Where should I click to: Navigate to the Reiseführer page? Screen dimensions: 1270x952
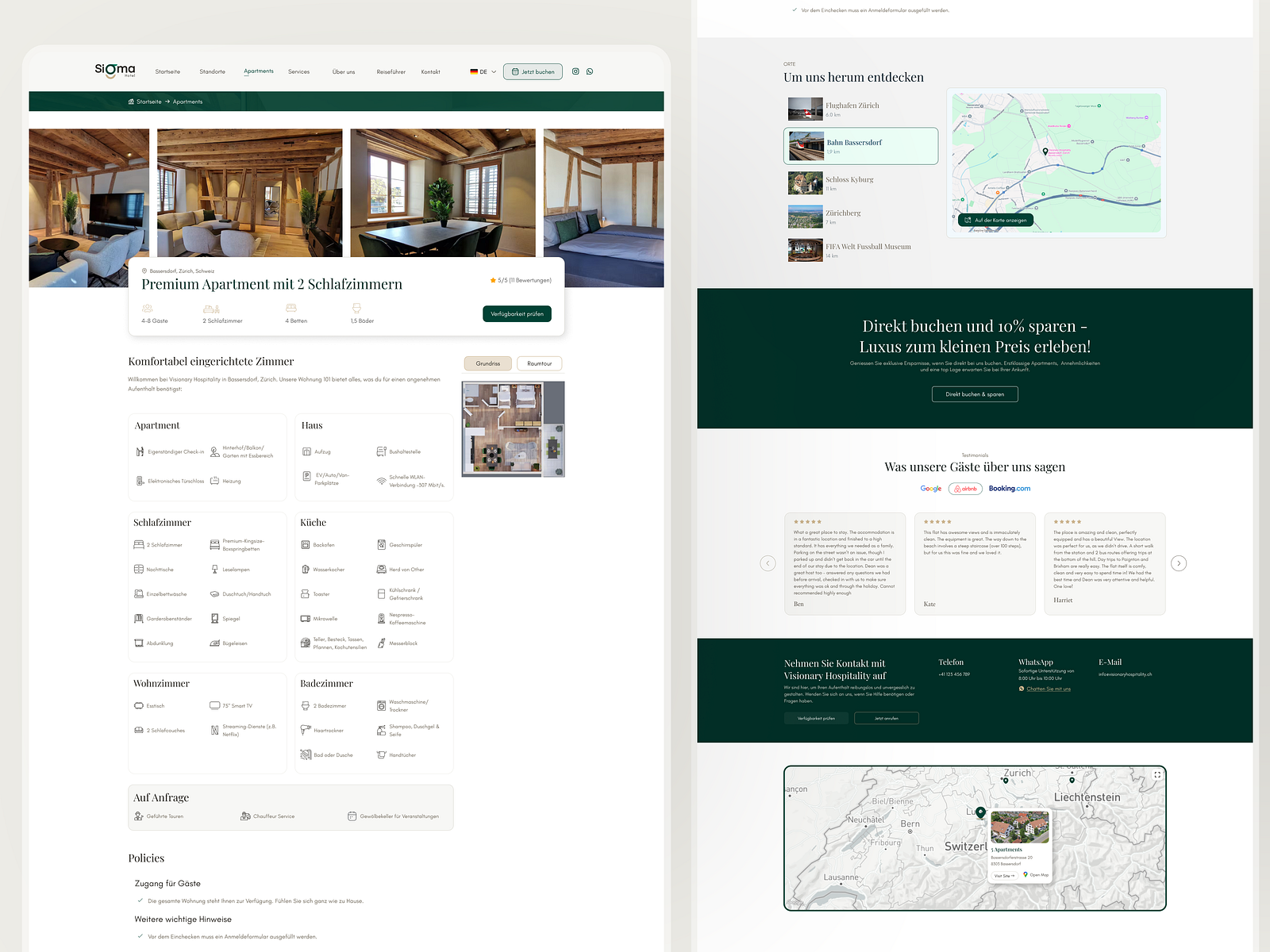[x=390, y=71]
